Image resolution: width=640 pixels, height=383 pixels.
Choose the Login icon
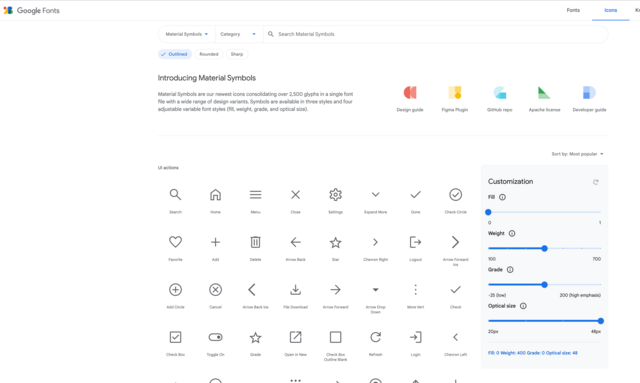coord(416,337)
